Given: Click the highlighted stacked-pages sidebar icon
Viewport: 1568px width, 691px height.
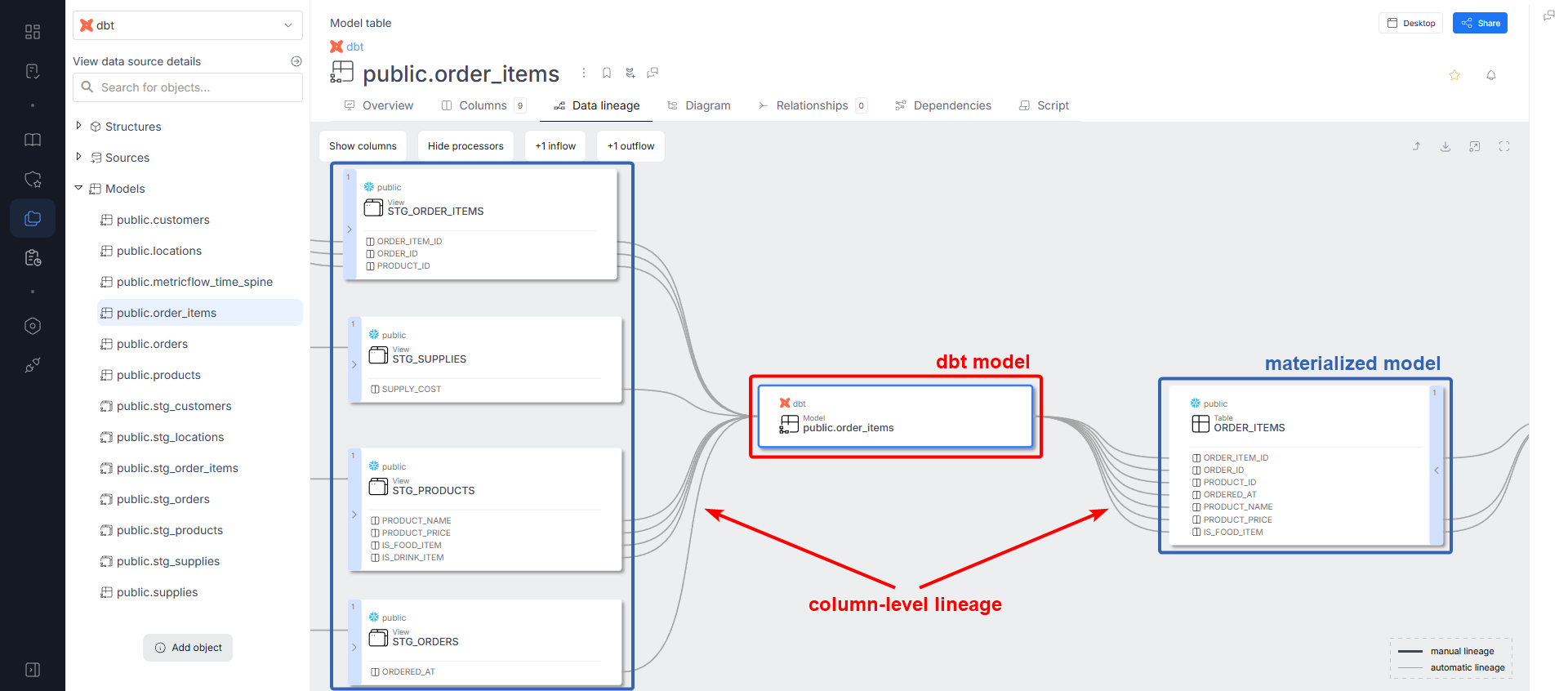Looking at the screenshot, I should pos(33,219).
